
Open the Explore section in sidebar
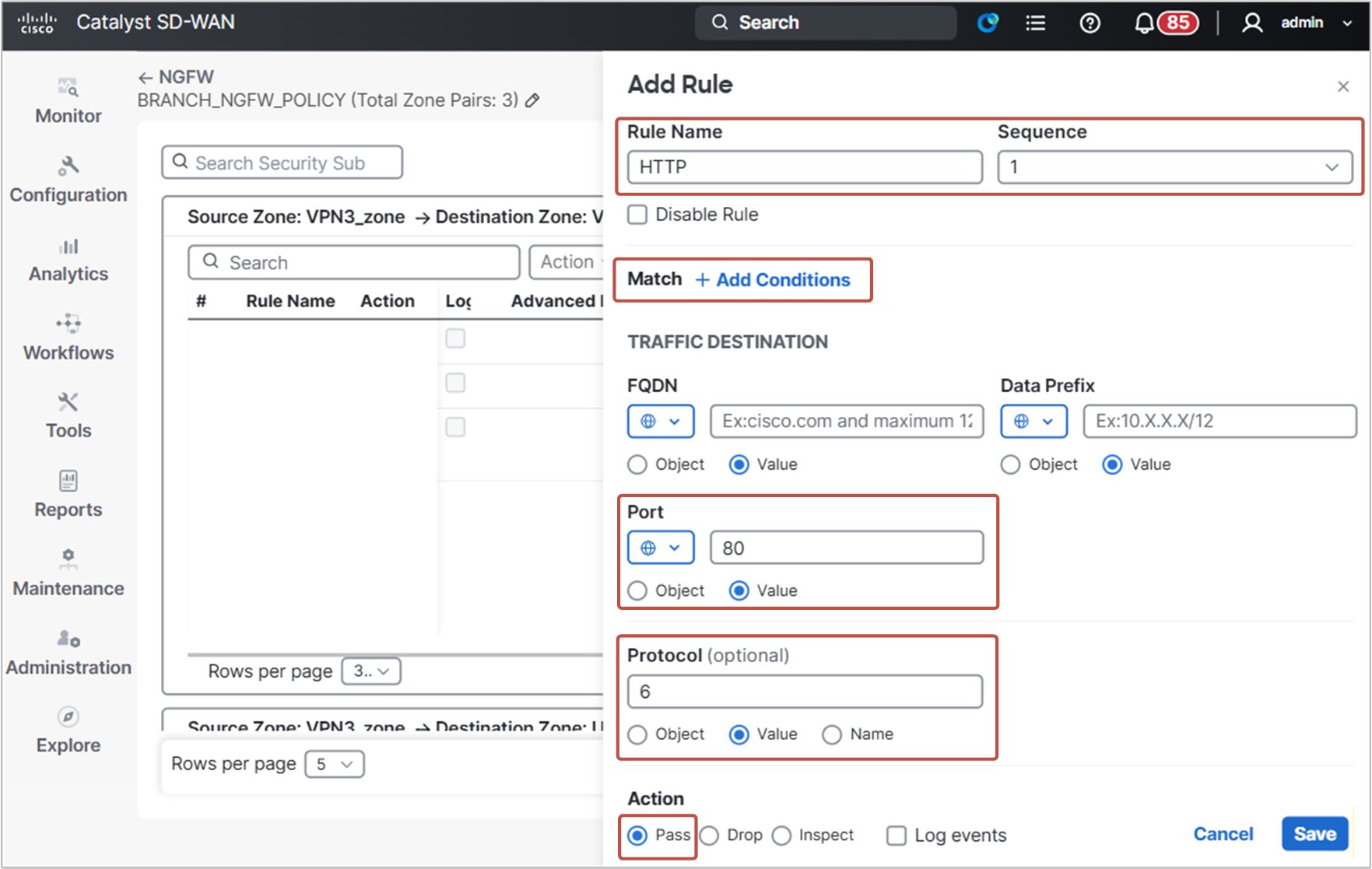point(68,731)
